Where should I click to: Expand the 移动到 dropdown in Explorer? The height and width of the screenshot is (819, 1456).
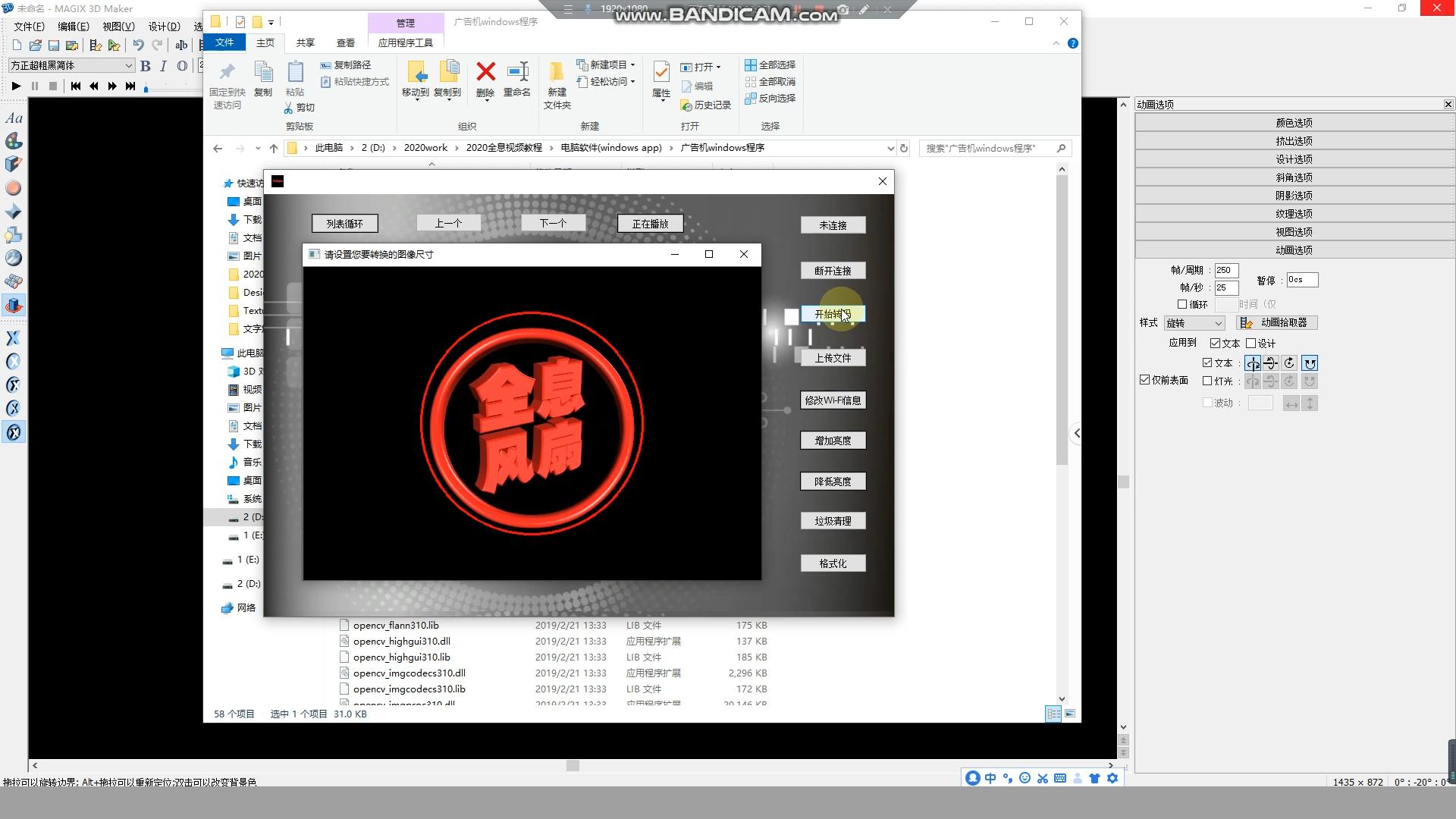(416, 102)
